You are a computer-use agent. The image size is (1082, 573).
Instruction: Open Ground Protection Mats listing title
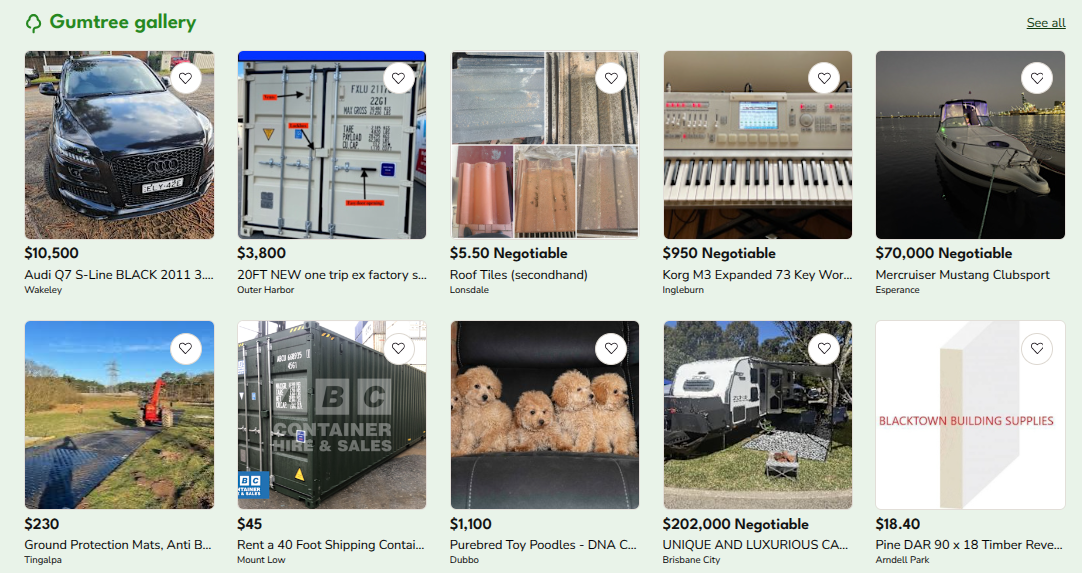click(x=118, y=545)
